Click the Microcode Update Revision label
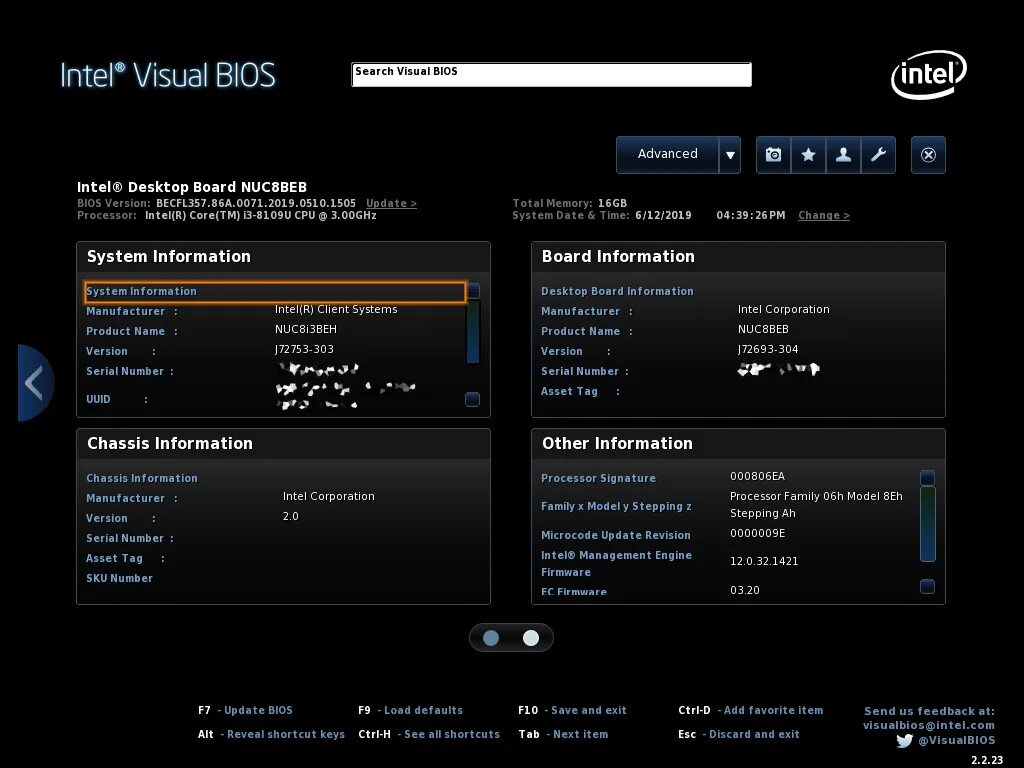Viewport: 1024px width, 768px height. 616,535
